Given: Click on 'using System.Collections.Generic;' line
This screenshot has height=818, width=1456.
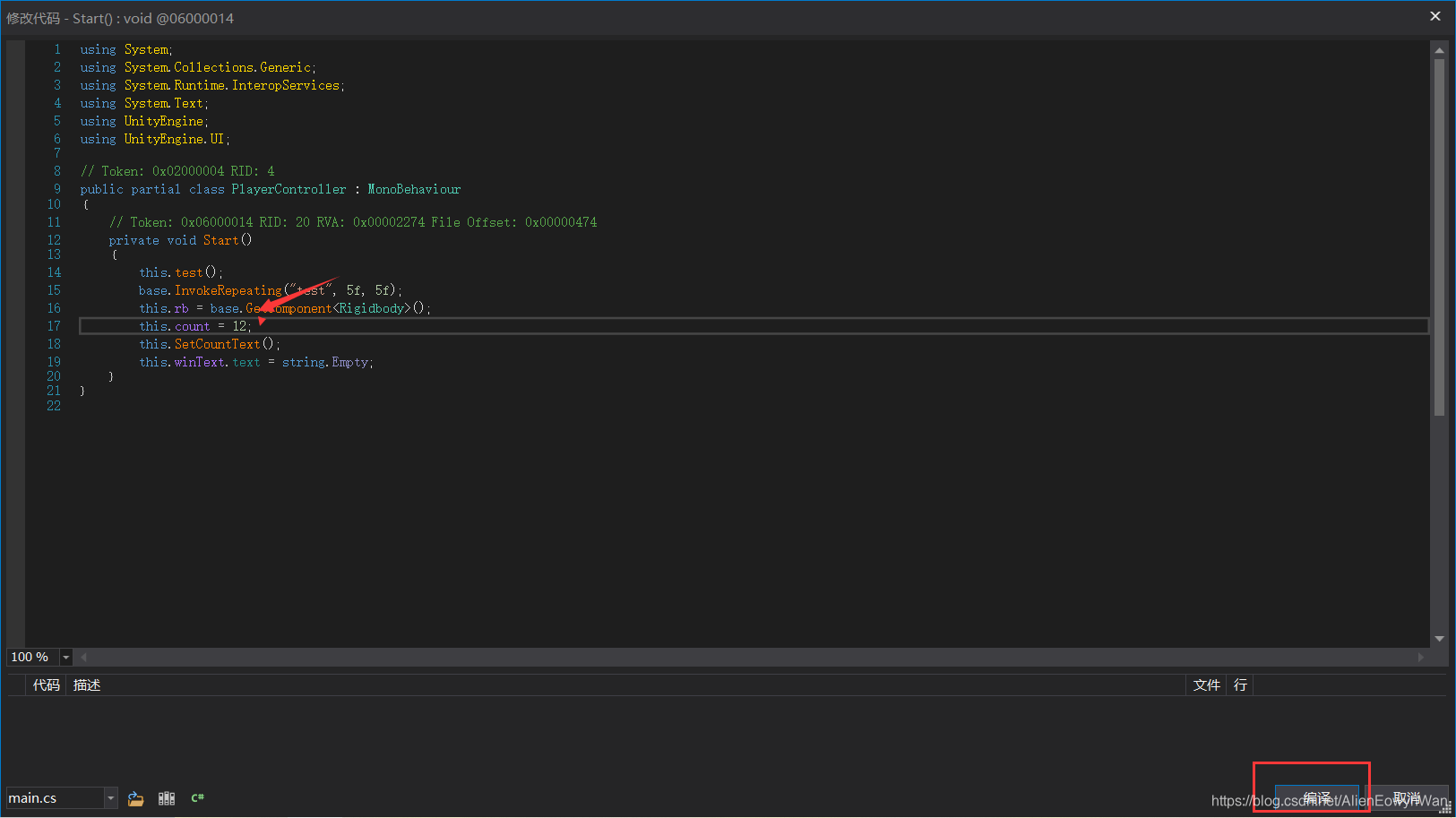Looking at the screenshot, I should [x=198, y=67].
